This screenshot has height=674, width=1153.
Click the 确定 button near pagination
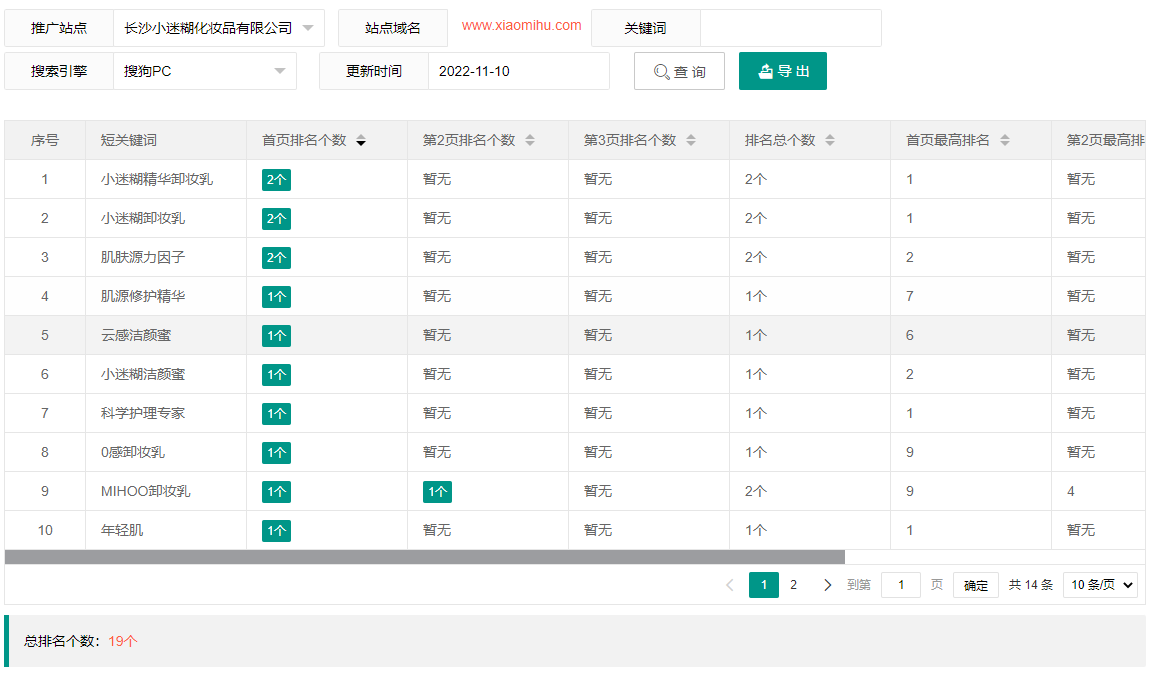[x=975, y=584]
